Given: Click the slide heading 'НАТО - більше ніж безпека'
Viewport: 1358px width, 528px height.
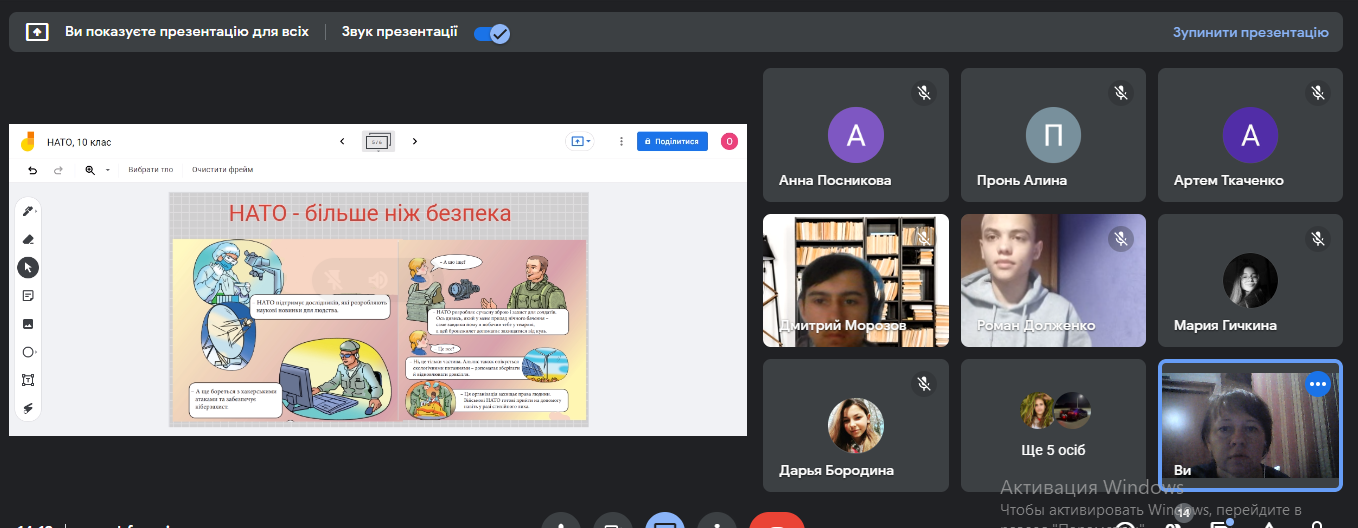Looking at the screenshot, I should (x=370, y=213).
